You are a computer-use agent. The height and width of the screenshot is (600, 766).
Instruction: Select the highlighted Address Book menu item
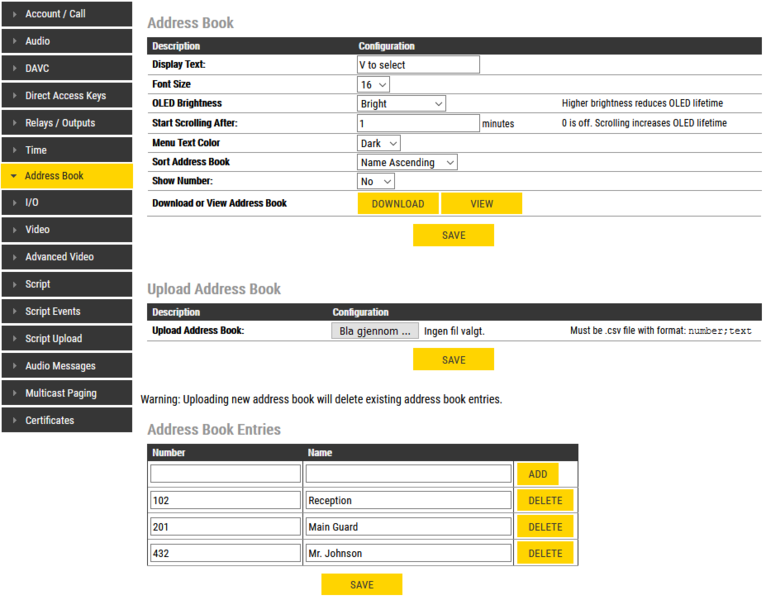coord(67,176)
